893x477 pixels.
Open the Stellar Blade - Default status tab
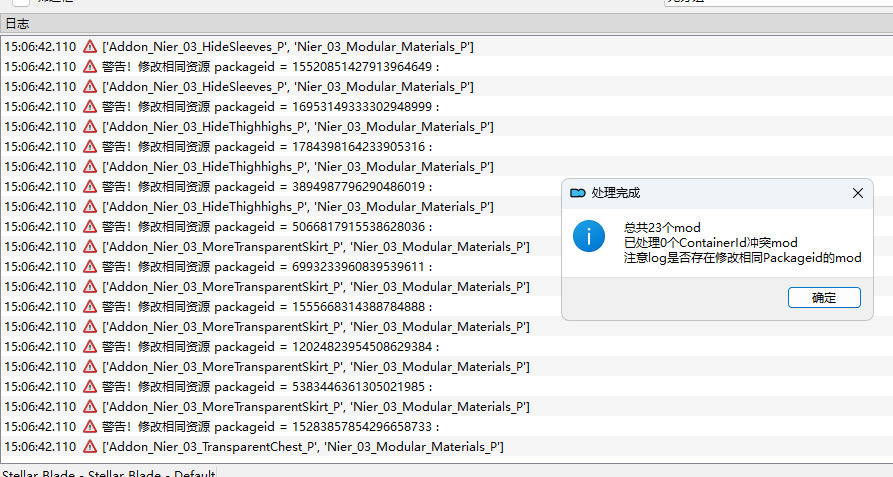click(108, 472)
